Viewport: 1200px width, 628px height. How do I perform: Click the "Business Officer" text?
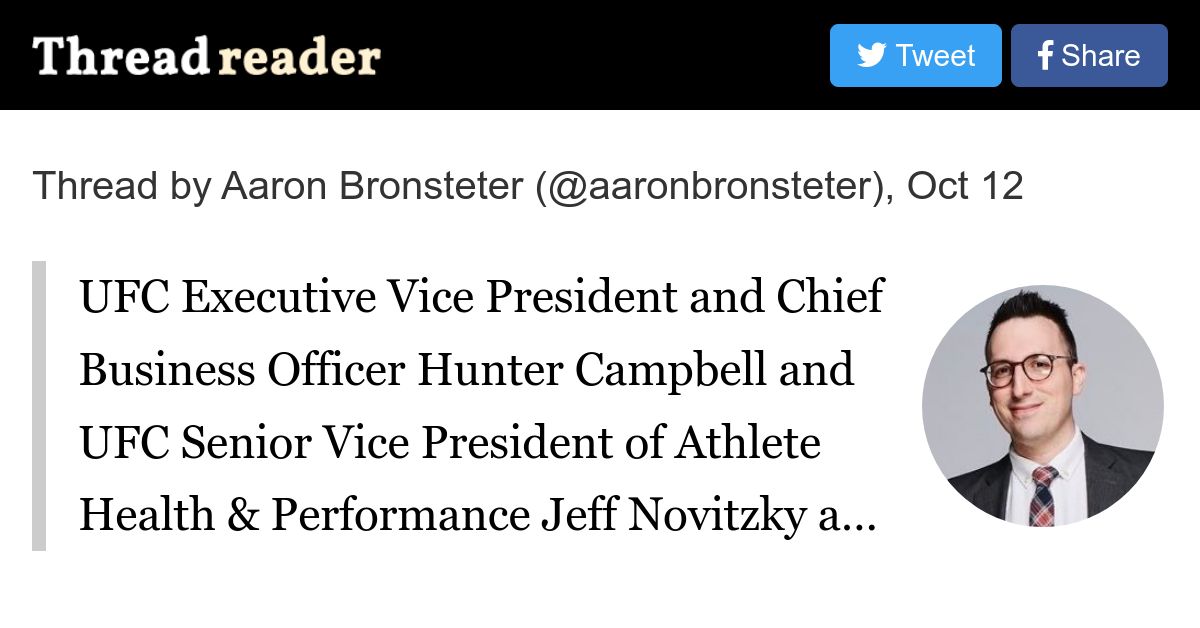pos(242,370)
